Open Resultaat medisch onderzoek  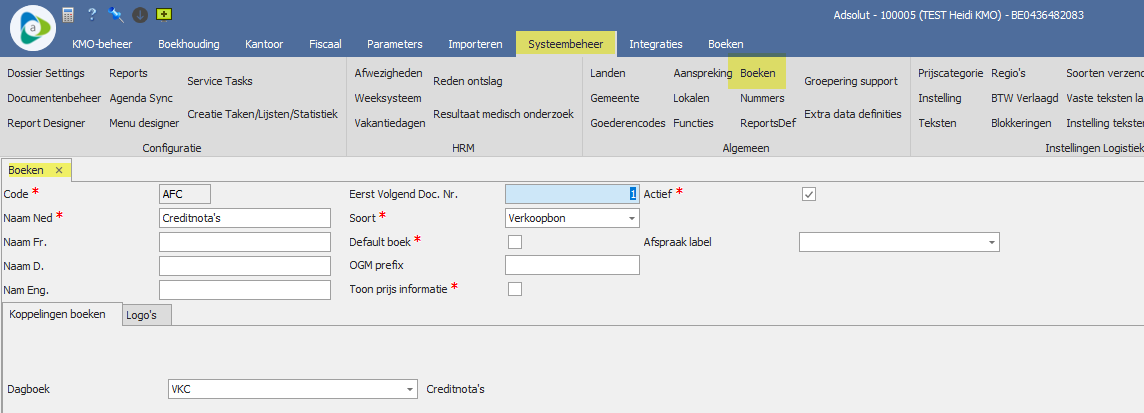coord(503,114)
